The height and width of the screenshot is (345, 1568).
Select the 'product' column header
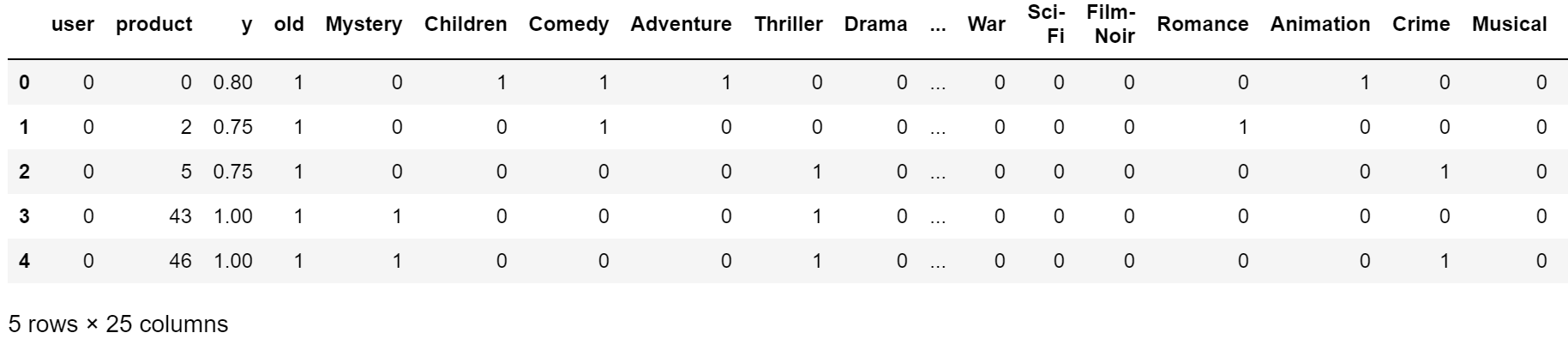154,24
